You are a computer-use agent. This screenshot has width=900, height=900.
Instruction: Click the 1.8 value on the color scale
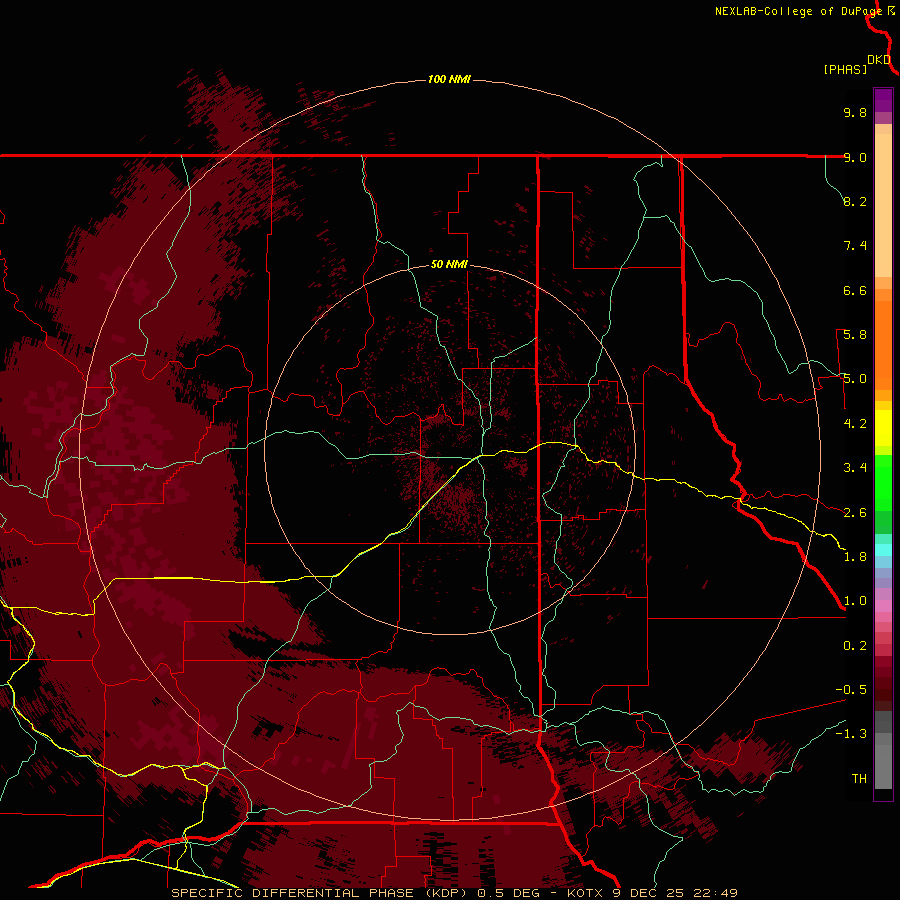click(x=855, y=557)
